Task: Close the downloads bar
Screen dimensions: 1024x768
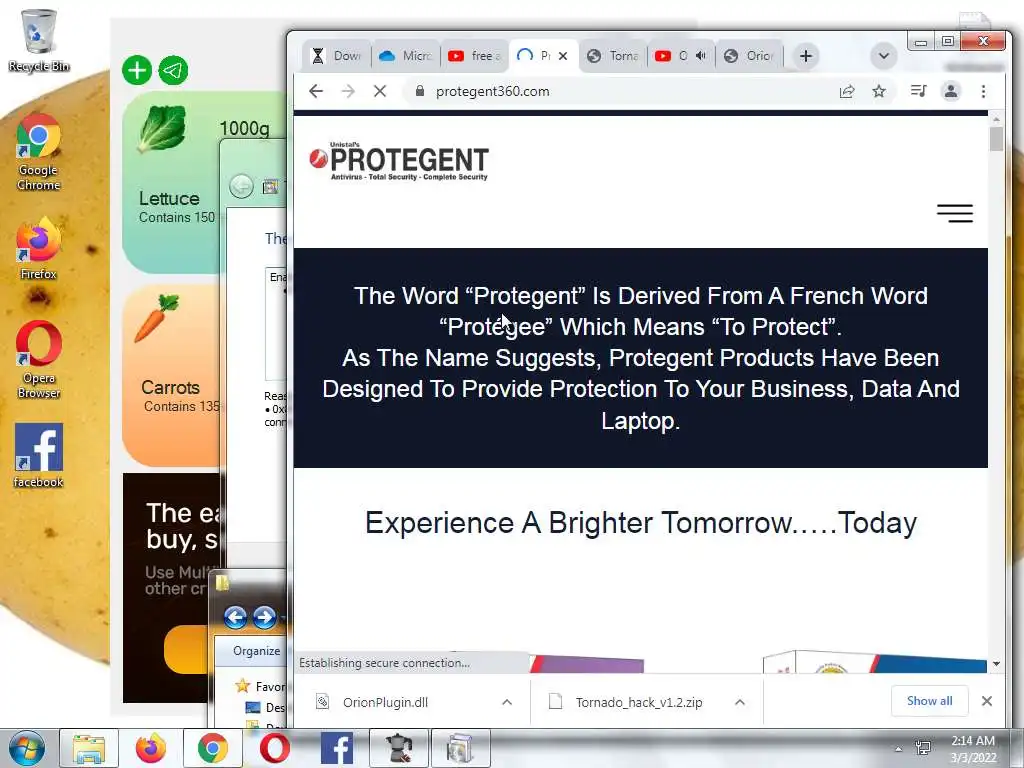Action: click(987, 701)
